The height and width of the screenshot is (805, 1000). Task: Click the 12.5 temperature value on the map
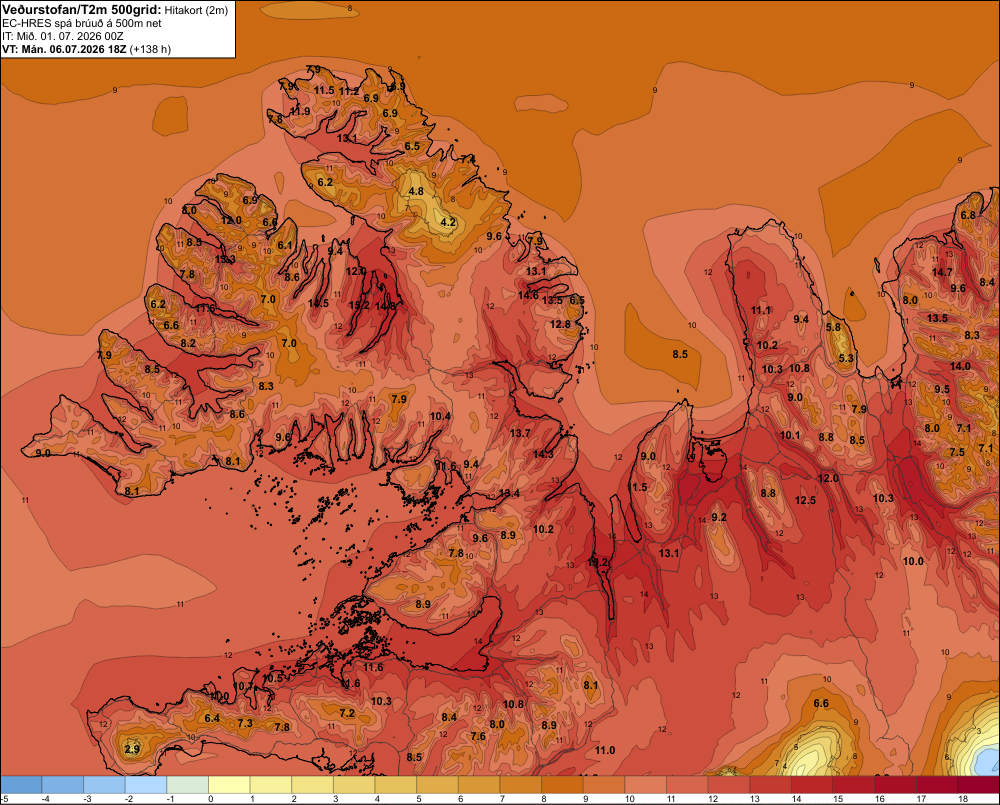point(805,500)
